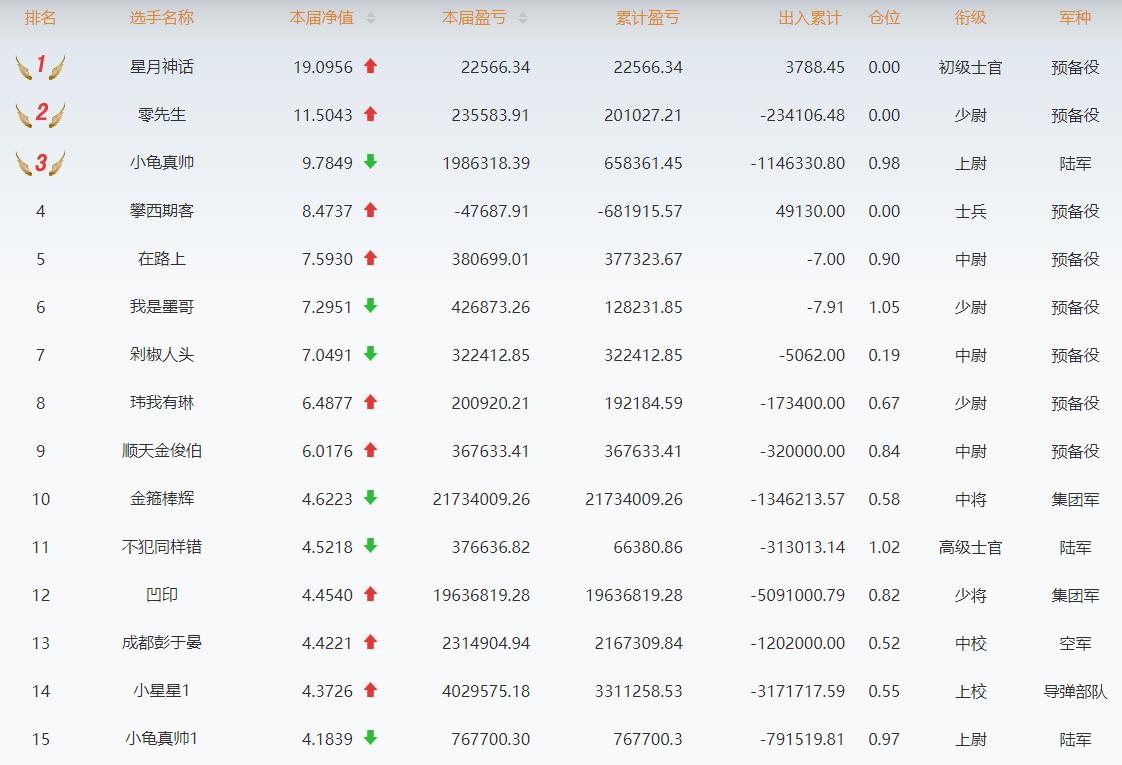Click red up arrow beside 6.0176
Viewport: 1122px width, 765px height.
371,450
